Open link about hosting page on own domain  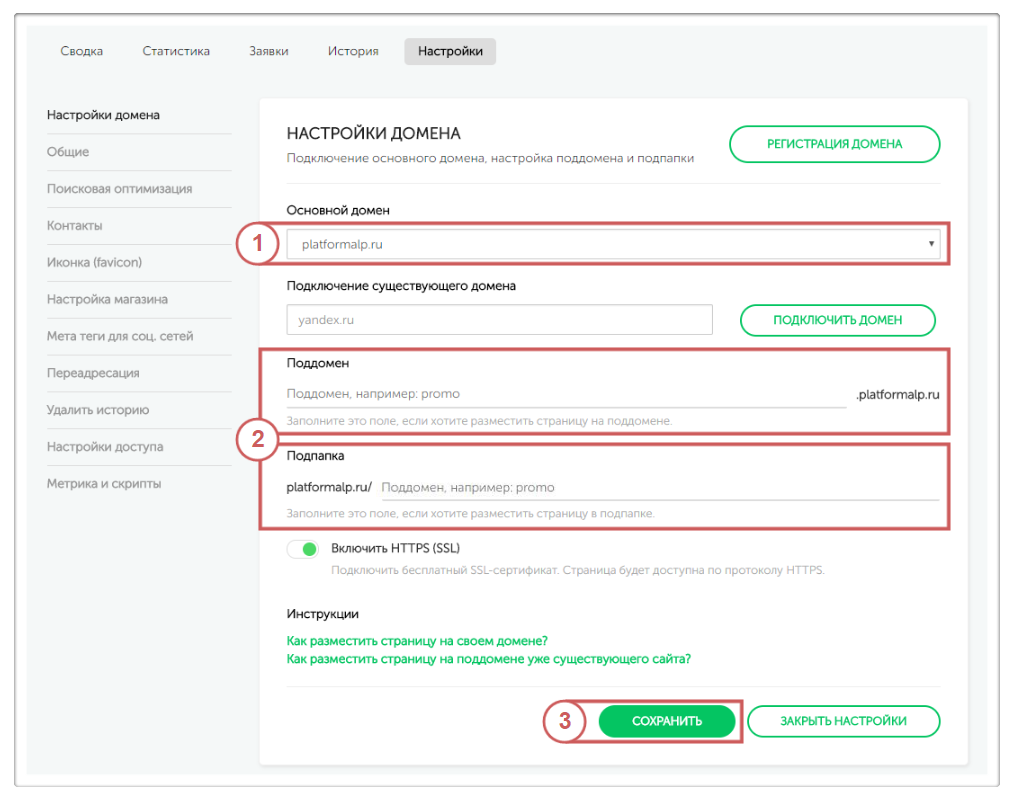(x=417, y=641)
